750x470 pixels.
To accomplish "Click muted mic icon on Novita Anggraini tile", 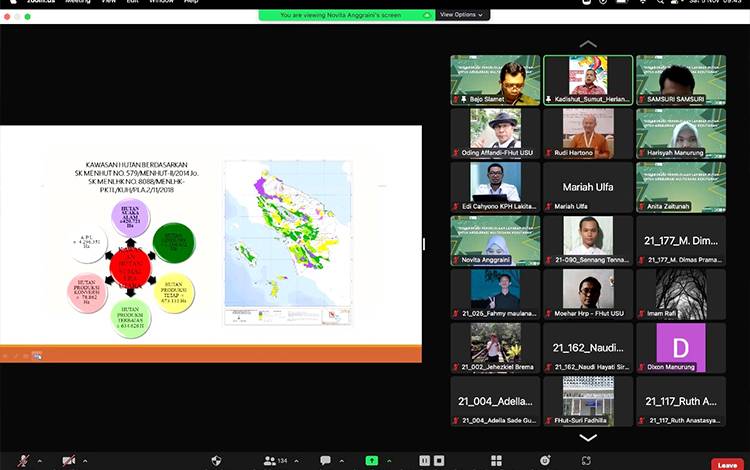I will (x=456, y=260).
